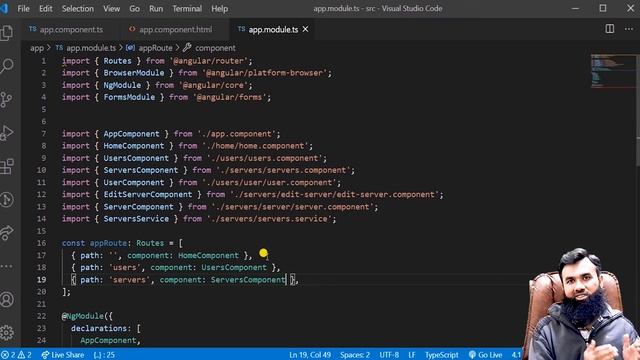Show additional views ellipsis in activity bar
Screen dimensions: 640x360
coord(7,266)
